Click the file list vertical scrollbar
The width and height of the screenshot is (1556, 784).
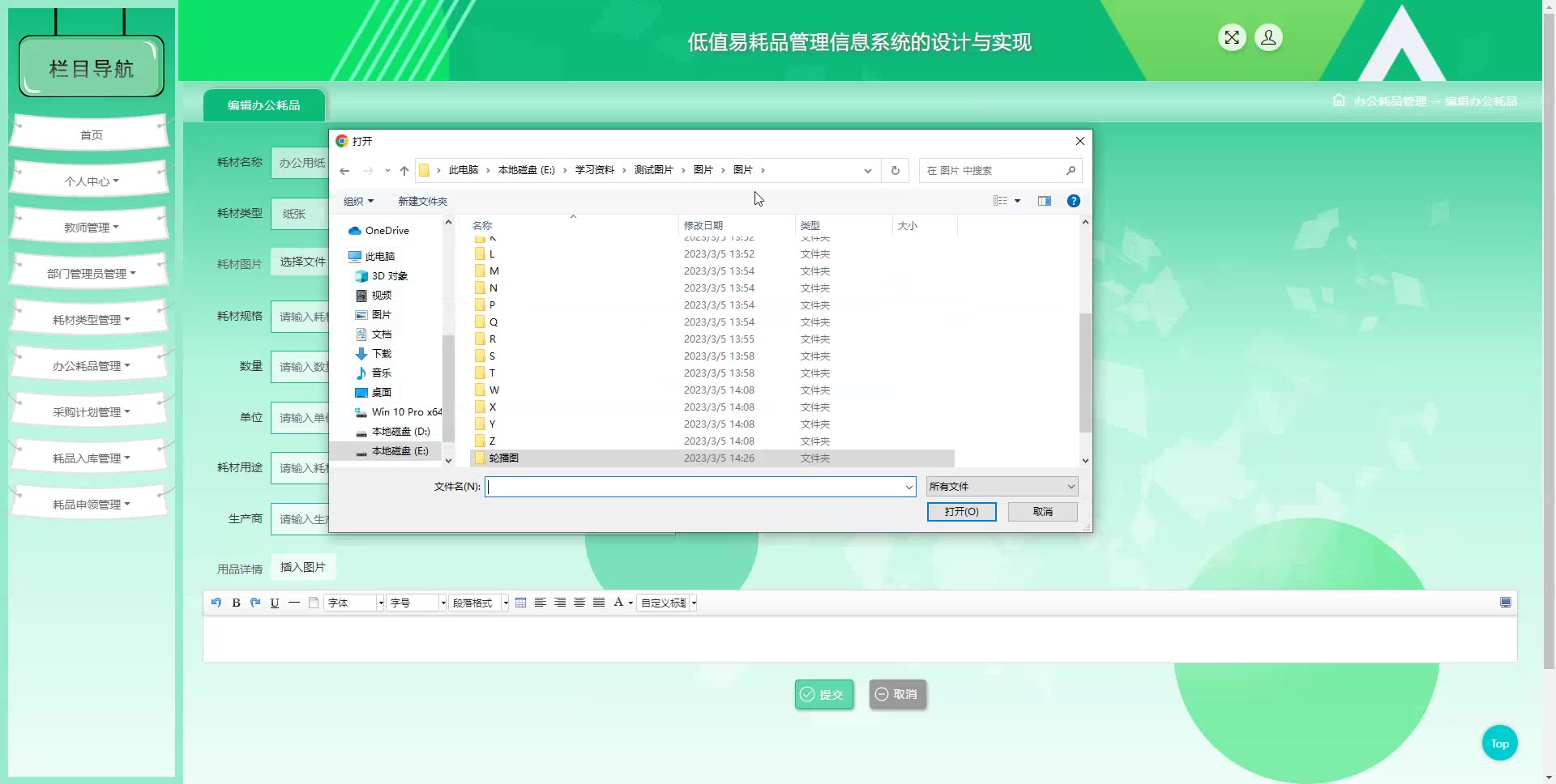click(x=1086, y=373)
